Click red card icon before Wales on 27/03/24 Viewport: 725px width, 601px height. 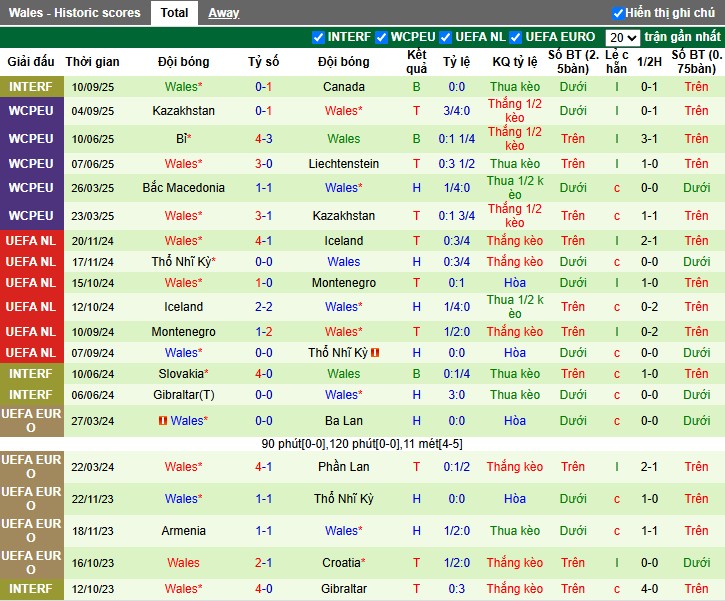coord(161,421)
